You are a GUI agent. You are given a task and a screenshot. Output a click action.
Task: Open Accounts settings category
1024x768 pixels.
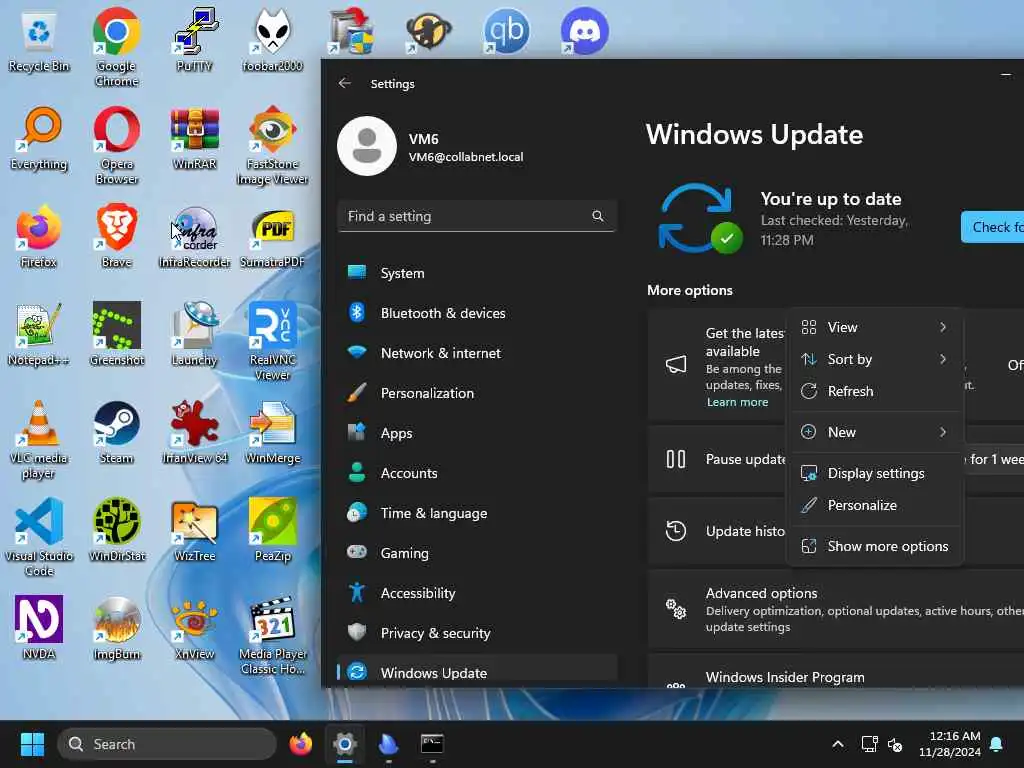(477, 473)
